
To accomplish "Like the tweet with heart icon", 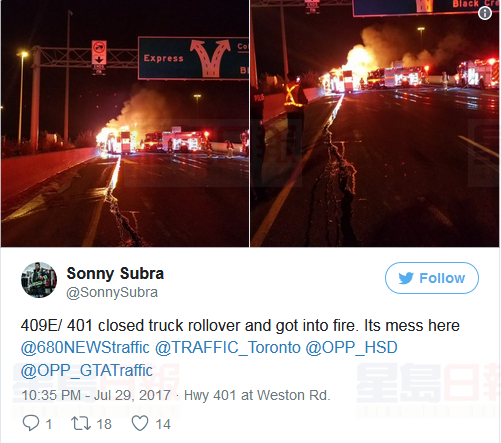I will [140, 424].
